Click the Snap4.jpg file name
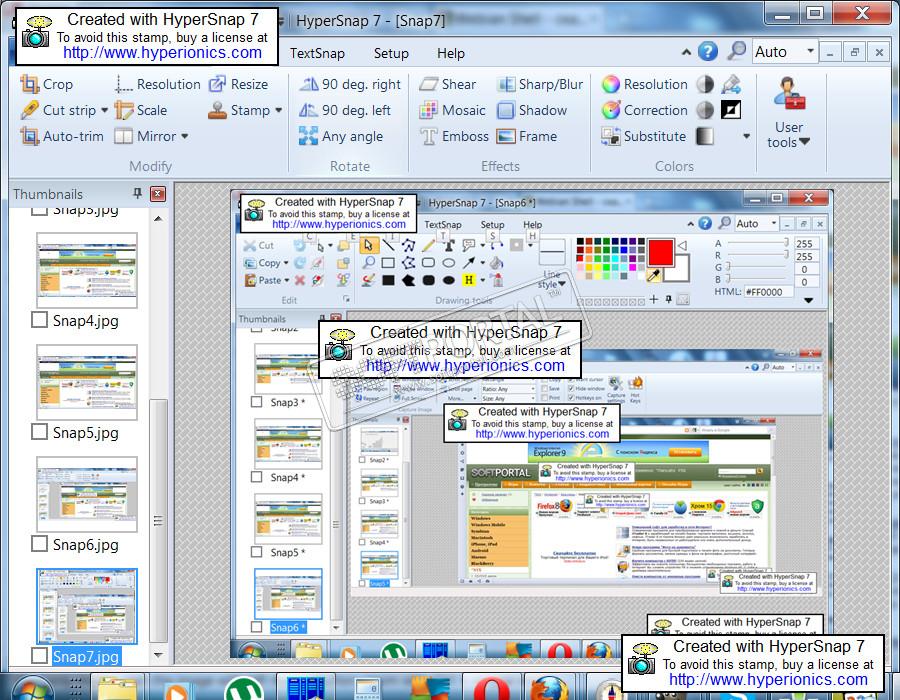The height and width of the screenshot is (700, 900). (86, 320)
